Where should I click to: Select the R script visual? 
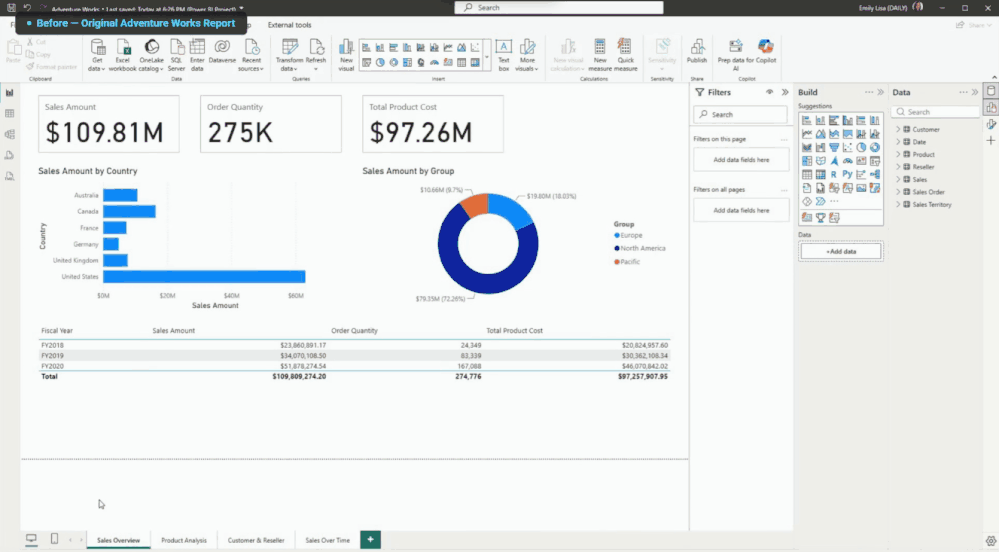point(833,174)
